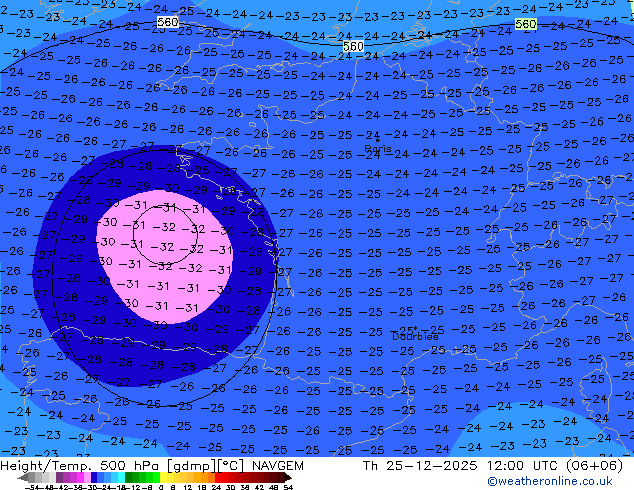Click the "[°C]" unit label in the title

pos(231,466)
